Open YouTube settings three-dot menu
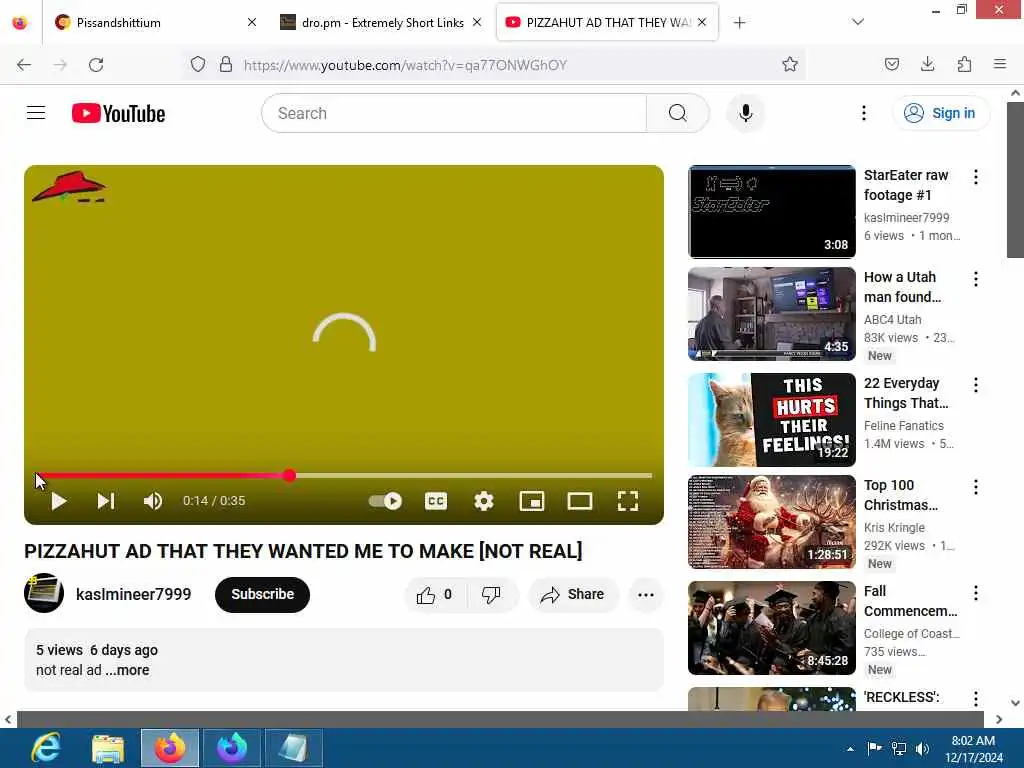 point(863,113)
